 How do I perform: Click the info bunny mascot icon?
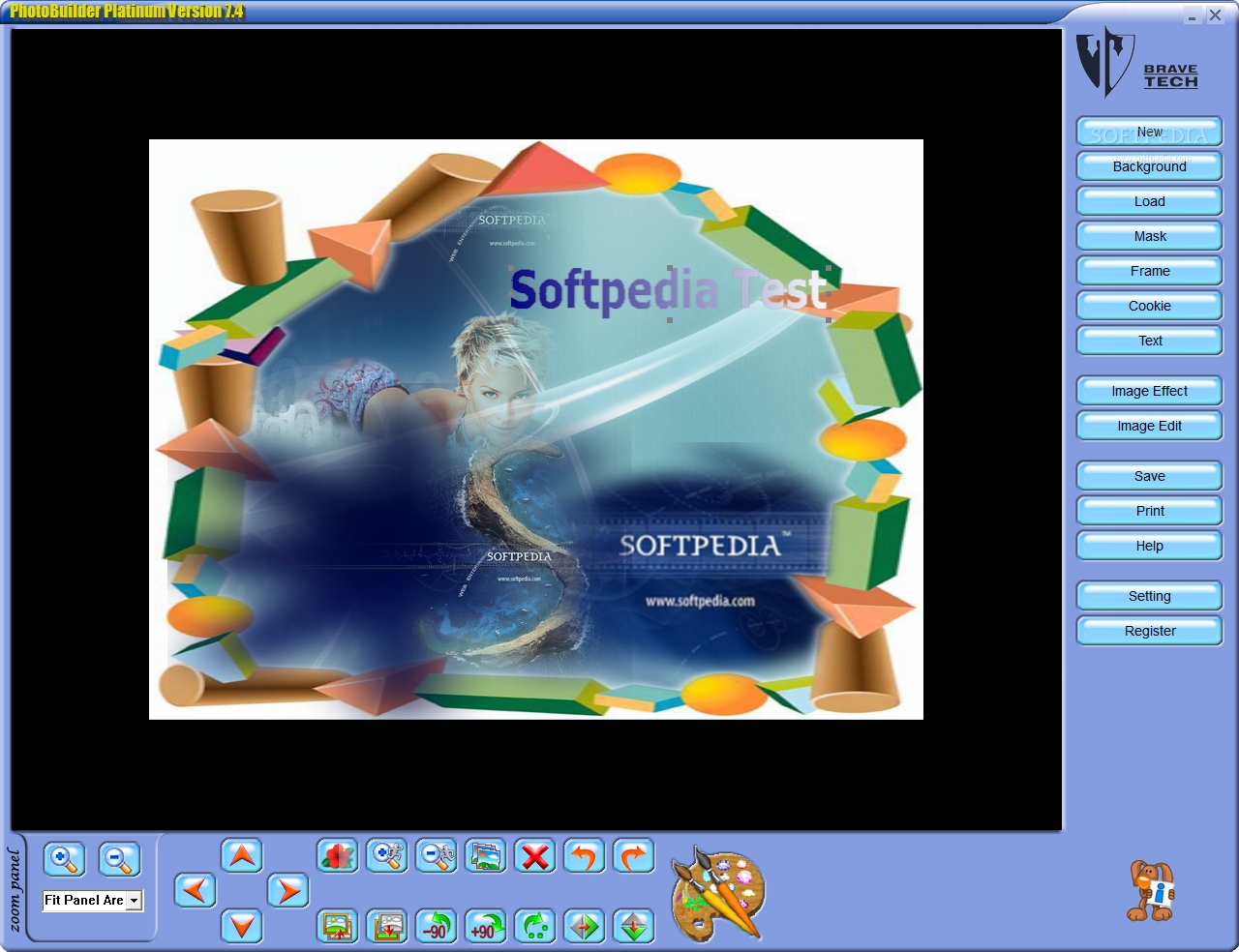[1152, 891]
